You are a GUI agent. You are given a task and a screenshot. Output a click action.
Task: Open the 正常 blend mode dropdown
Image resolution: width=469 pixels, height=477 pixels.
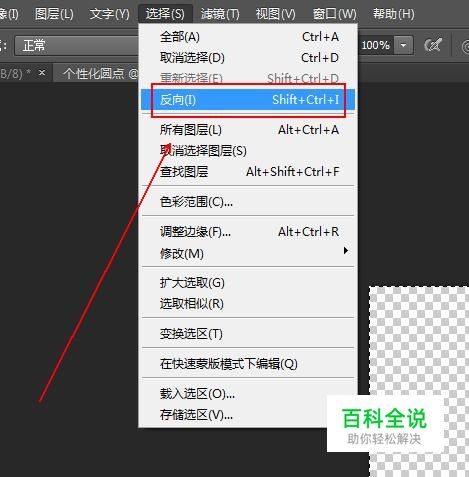tap(77, 45)
